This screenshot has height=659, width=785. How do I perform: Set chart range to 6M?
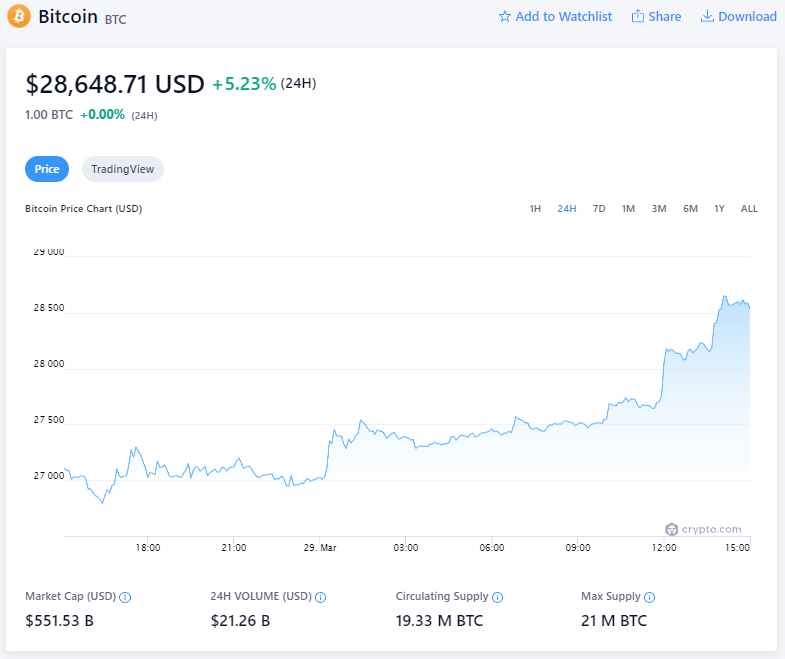[x=690, y=209]
